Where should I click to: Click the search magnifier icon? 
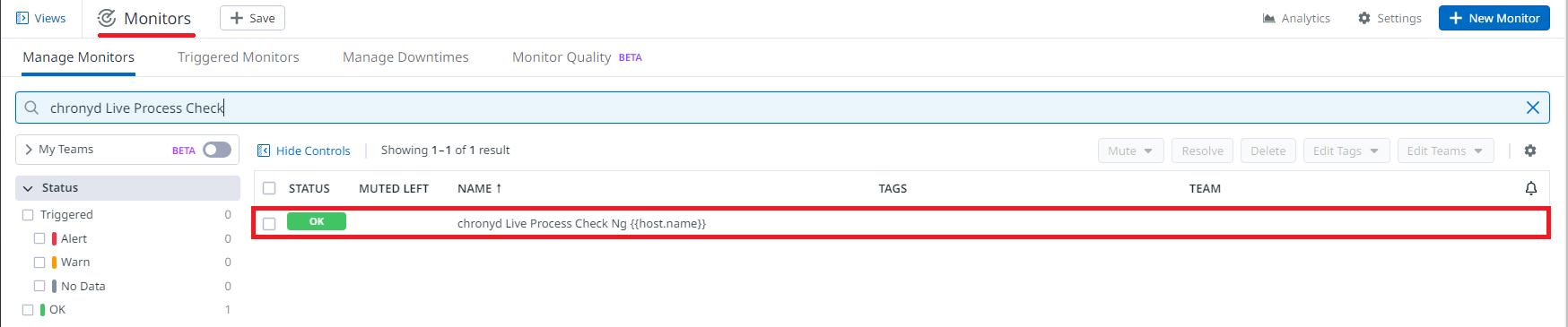[31, 108]
